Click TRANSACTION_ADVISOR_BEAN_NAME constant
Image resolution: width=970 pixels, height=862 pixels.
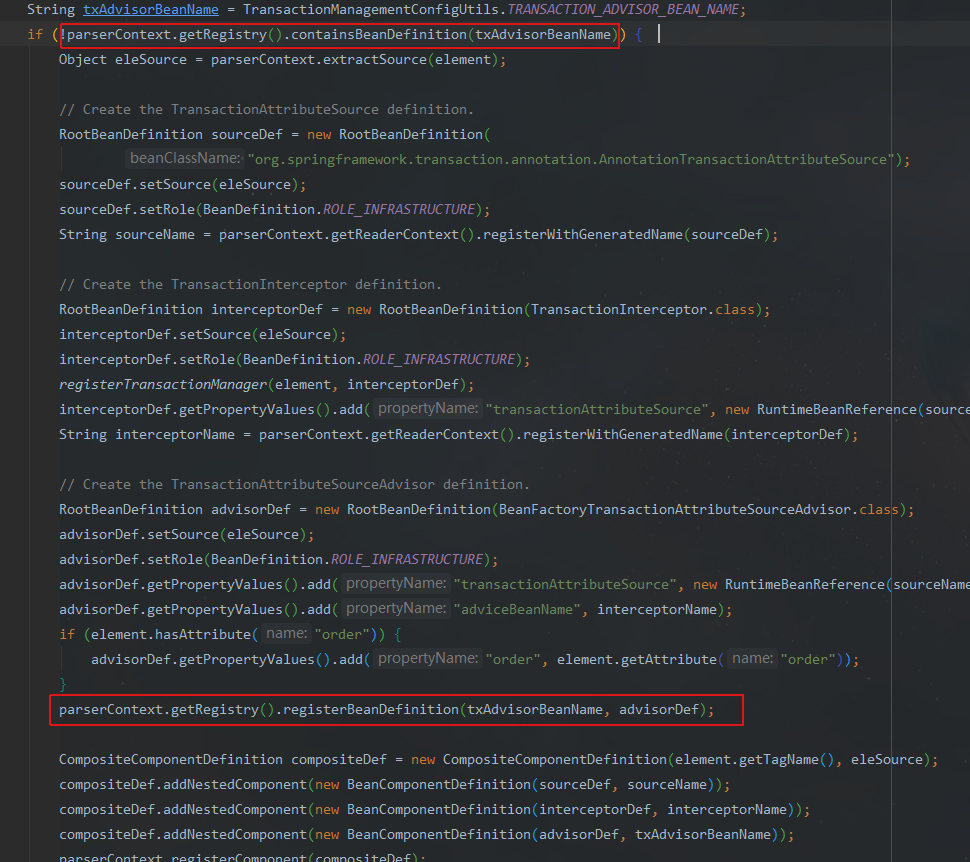tap(623, 9)
